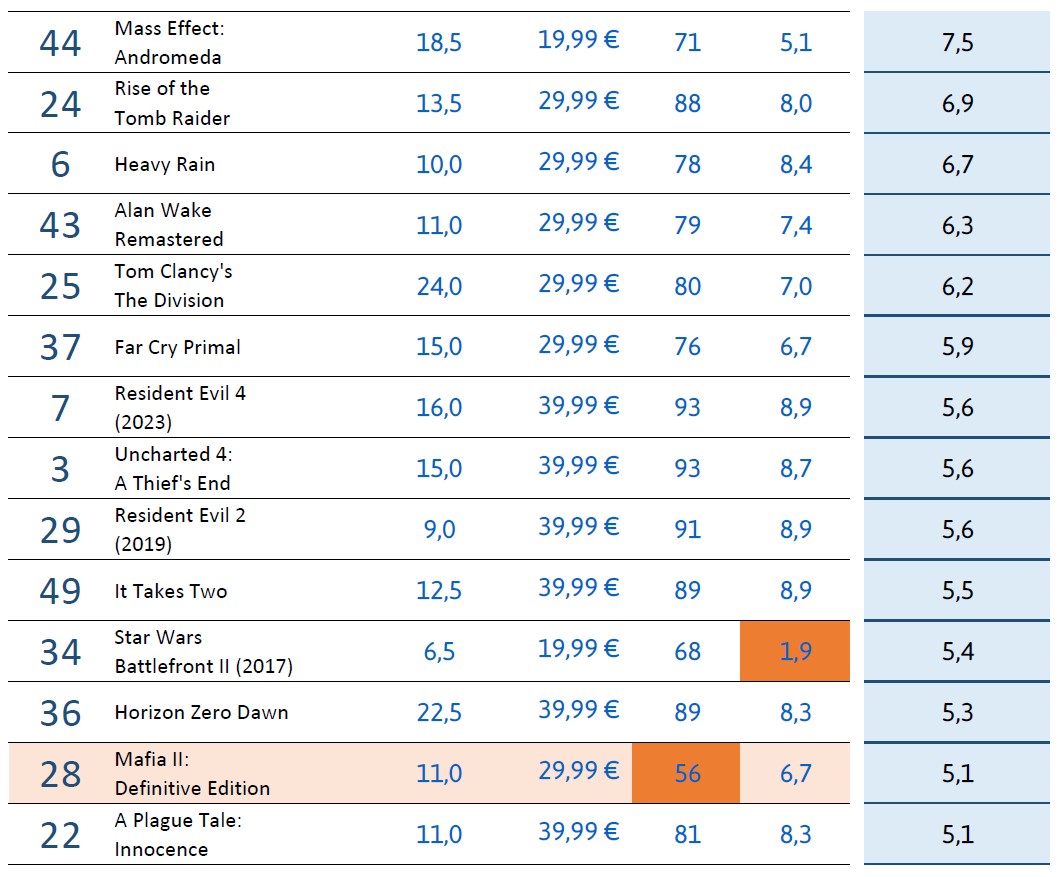
Task: Select the orange 1,9 user score cell
Action: tap(795, 652)
